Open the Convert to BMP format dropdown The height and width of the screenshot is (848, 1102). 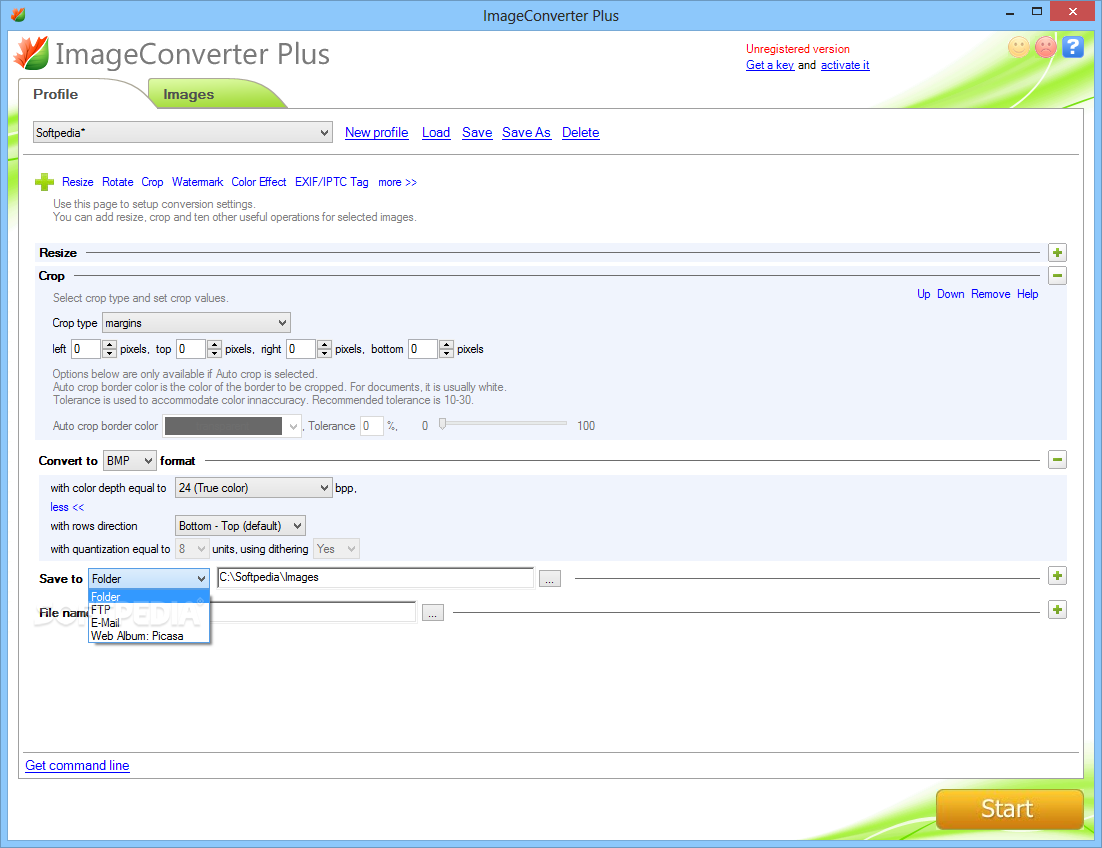[x=130, y=460]
